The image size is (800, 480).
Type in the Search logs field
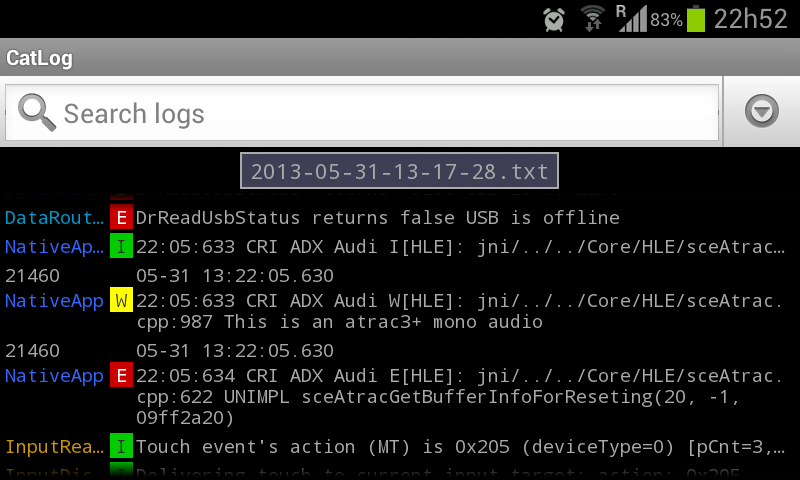coord(380,113)
